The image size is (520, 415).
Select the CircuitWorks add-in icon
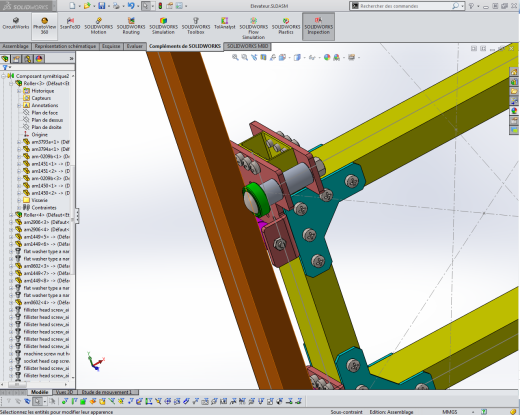point(16,23)
